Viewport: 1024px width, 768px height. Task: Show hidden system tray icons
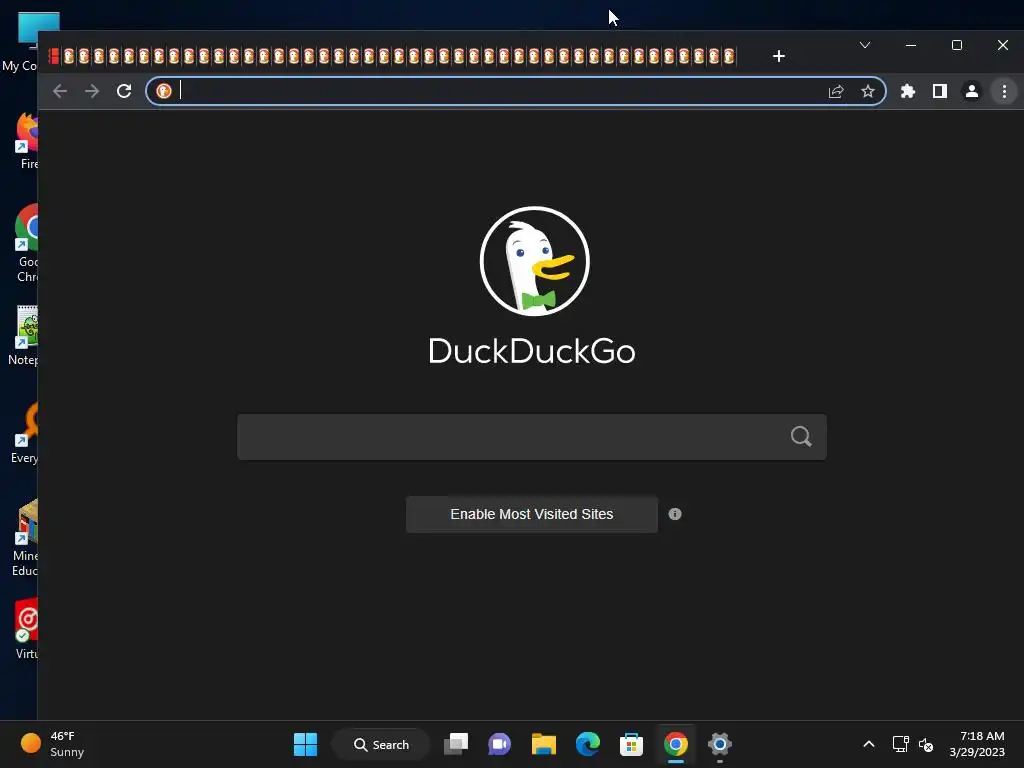click(x=869, y=744)
